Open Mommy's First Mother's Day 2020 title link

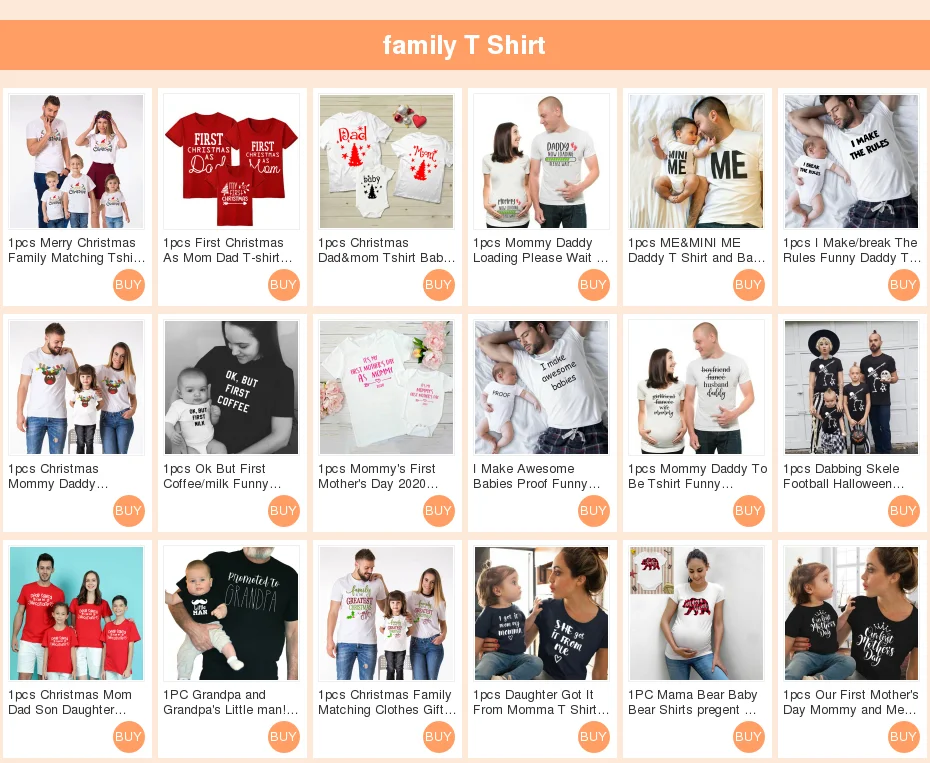[x=378, y=476]
